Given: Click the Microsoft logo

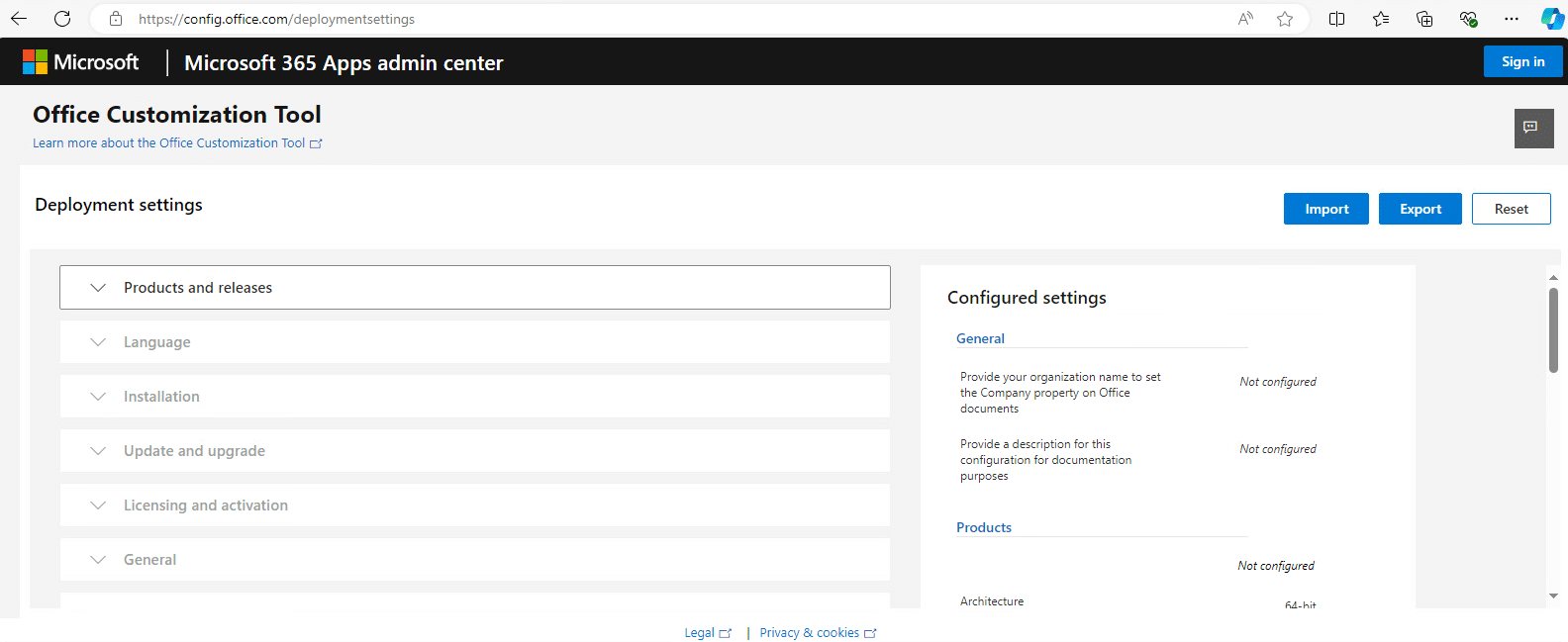Looking at the screenshot, I should tap(81, 62).
